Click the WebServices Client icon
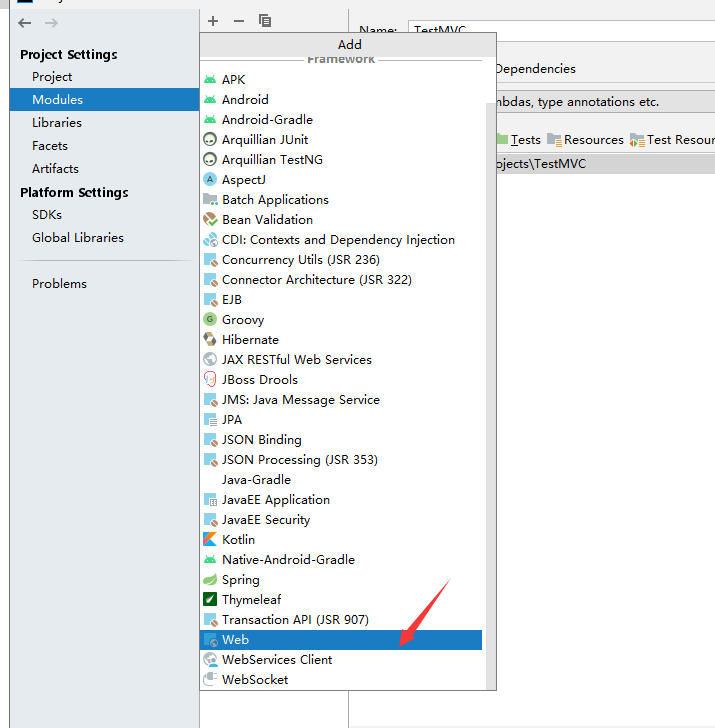This screenshot has width=715, height=728. click(210, 659)
